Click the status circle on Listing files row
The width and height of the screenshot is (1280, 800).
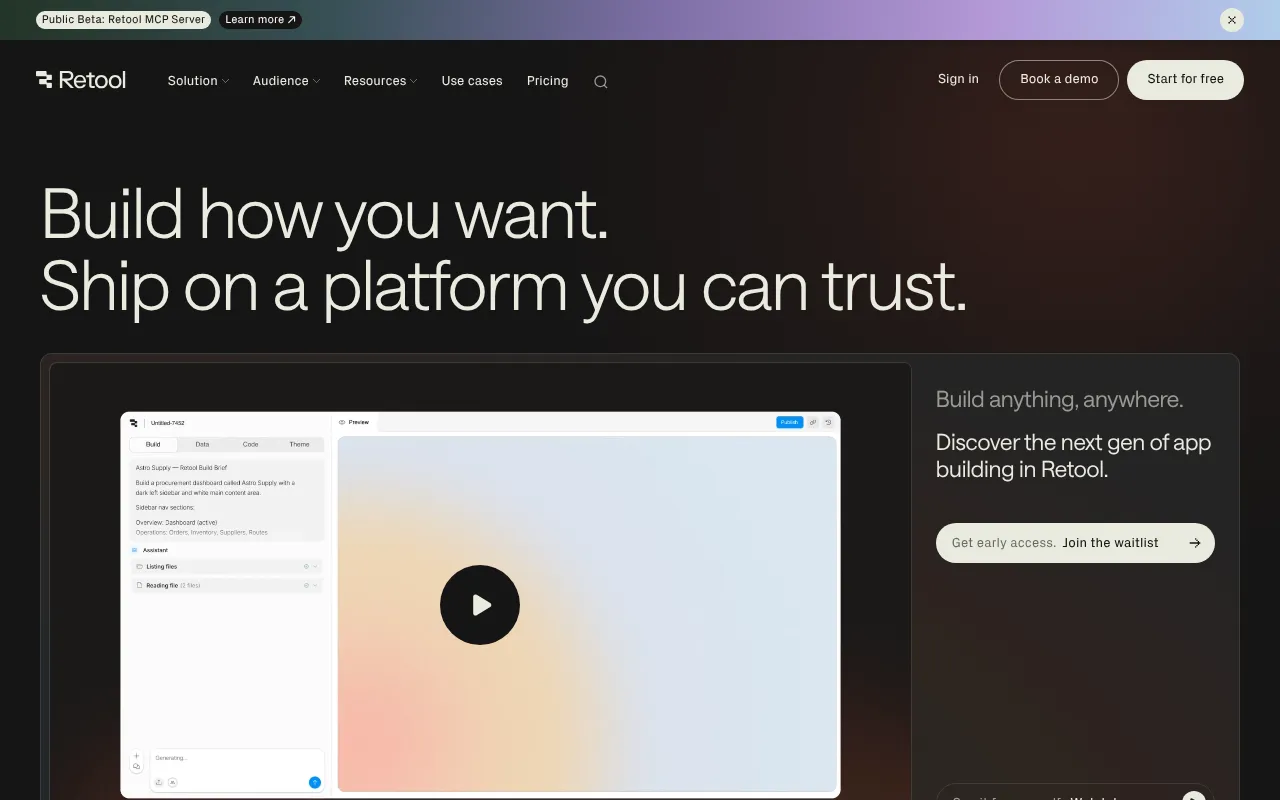(x=306, y=566)
